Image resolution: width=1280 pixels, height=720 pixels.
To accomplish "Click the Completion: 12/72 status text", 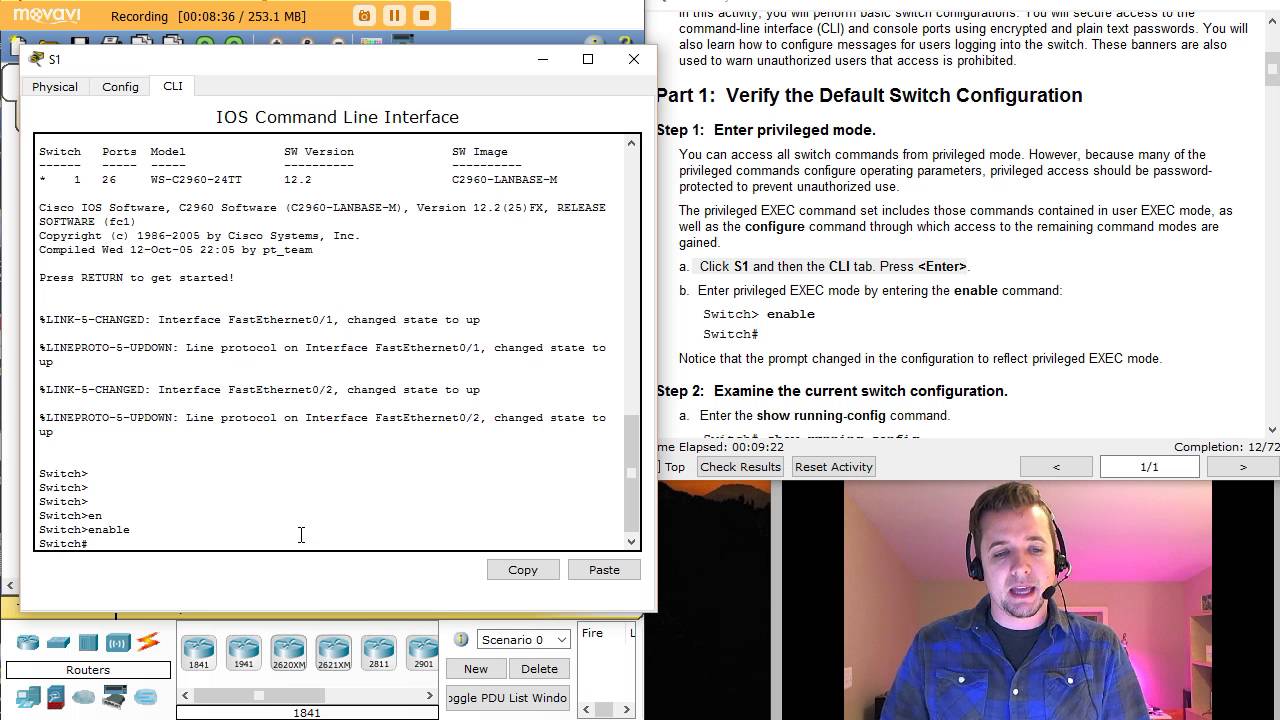I will coord(1226,447).
